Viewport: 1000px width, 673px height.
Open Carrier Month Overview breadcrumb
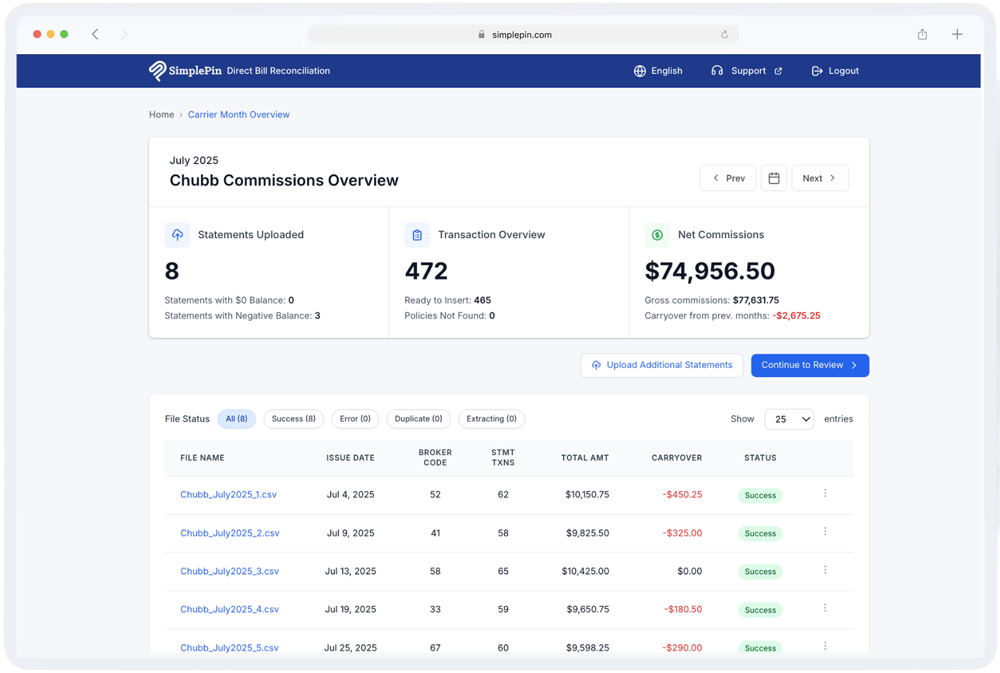coord(239,115)
